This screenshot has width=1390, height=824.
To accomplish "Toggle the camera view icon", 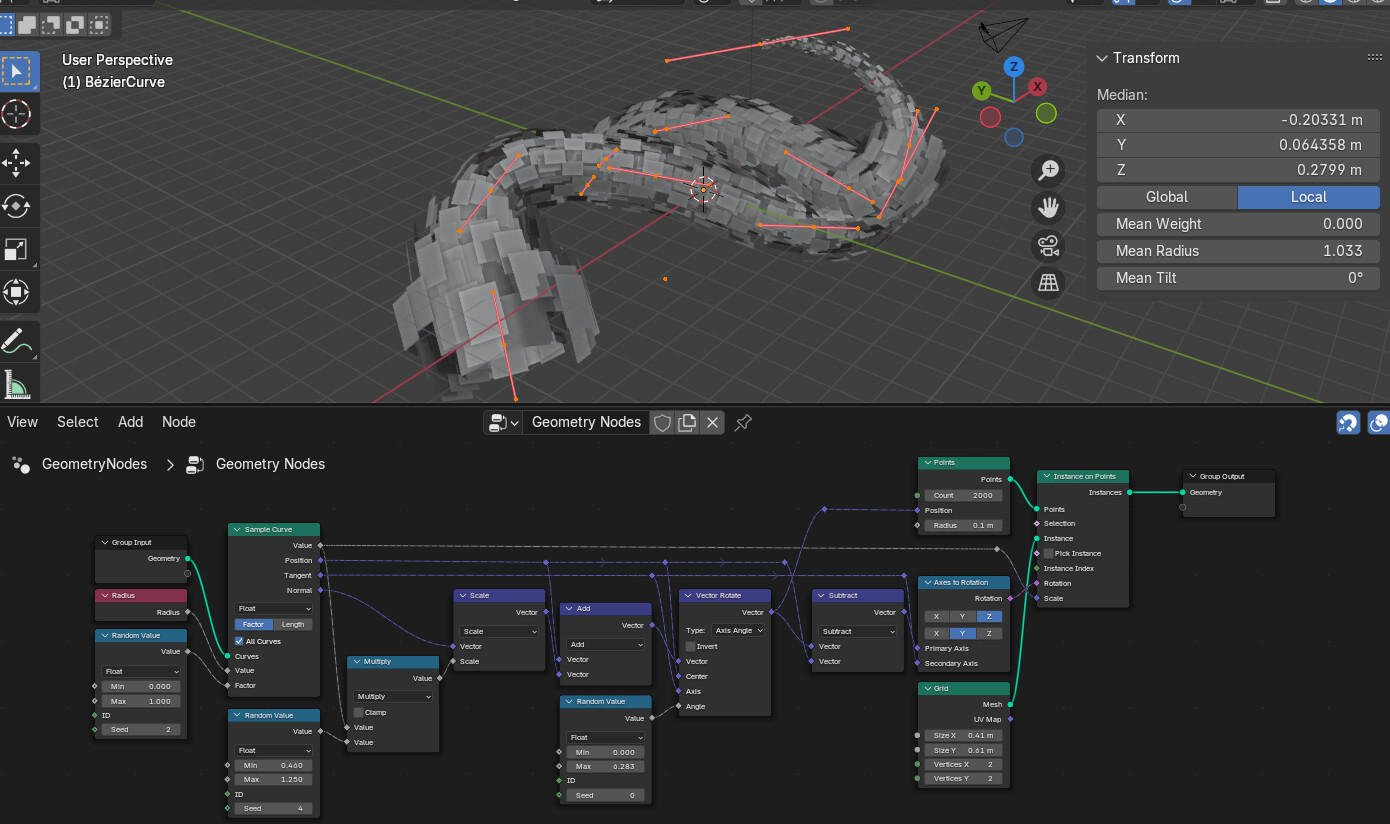I will pyautogui.click(x=1048, y=245).
